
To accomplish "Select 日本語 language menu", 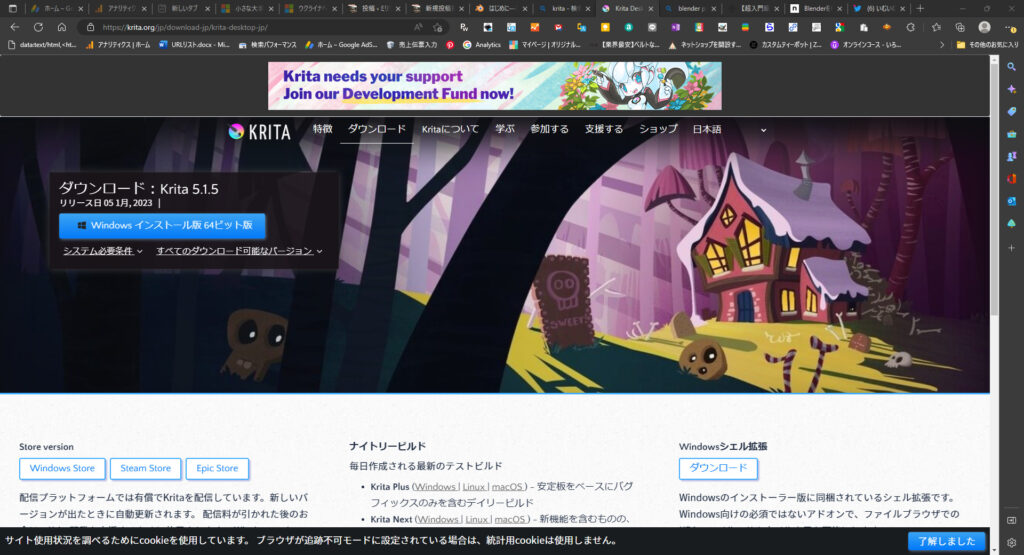I will [x=707, y=129].
